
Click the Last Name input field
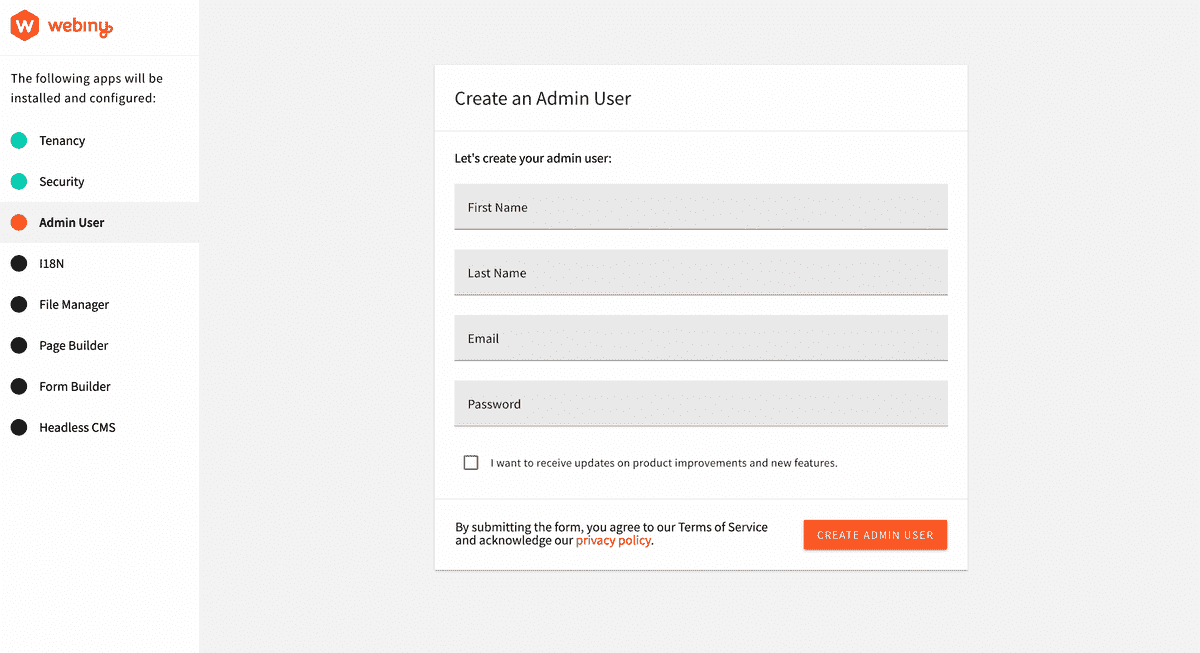tap(700, 272)
